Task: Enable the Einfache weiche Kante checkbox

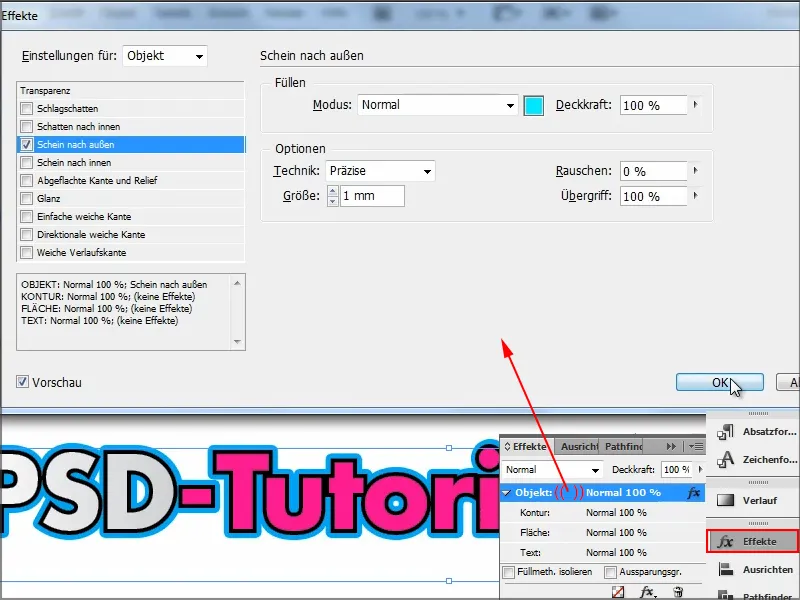Action: click(27, 217)
